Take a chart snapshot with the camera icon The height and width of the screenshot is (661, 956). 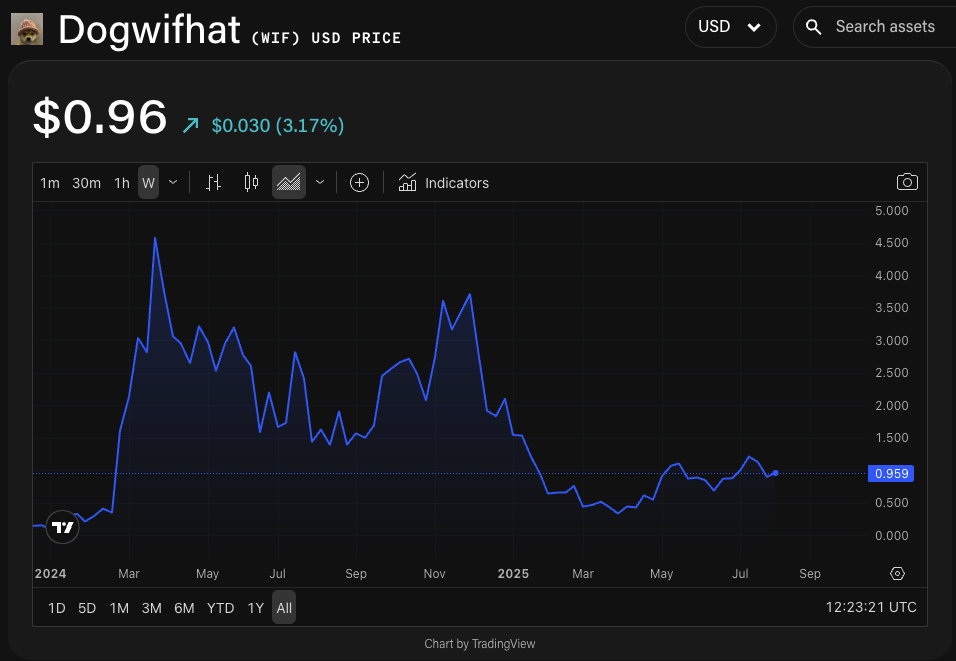(907, 182)
